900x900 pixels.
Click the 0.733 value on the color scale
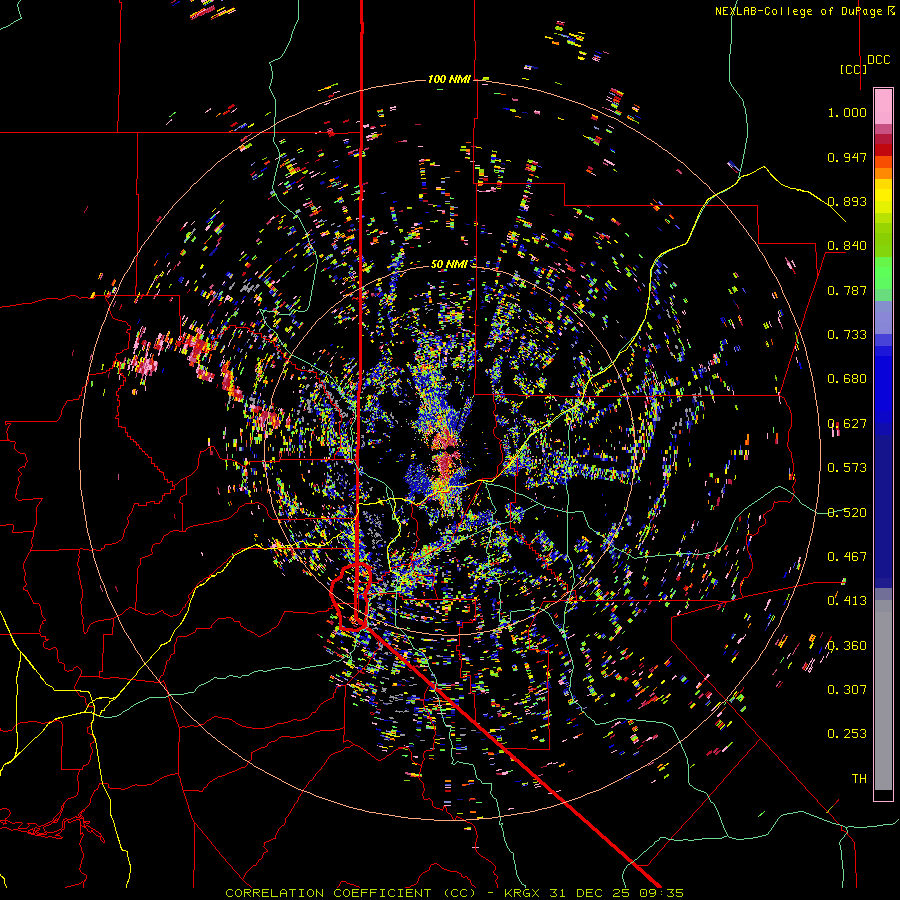(847, 335)
